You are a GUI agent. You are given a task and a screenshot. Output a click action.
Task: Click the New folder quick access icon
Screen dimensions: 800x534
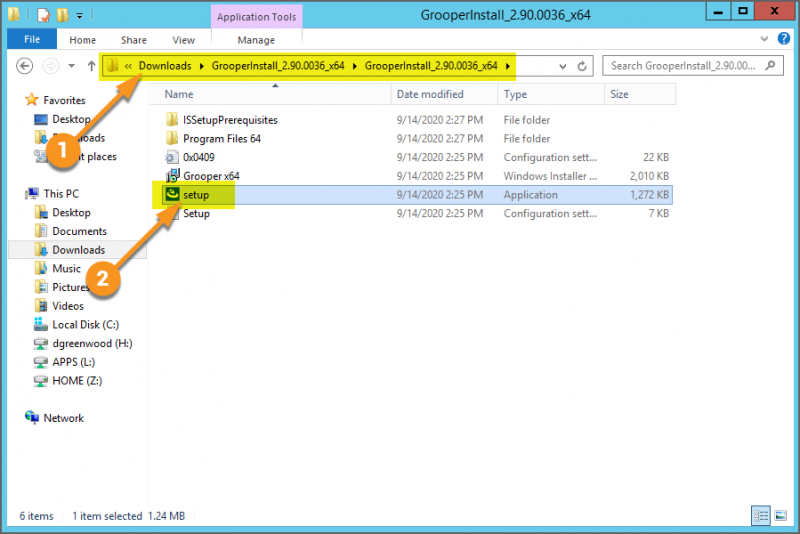(x=63, y=15)
